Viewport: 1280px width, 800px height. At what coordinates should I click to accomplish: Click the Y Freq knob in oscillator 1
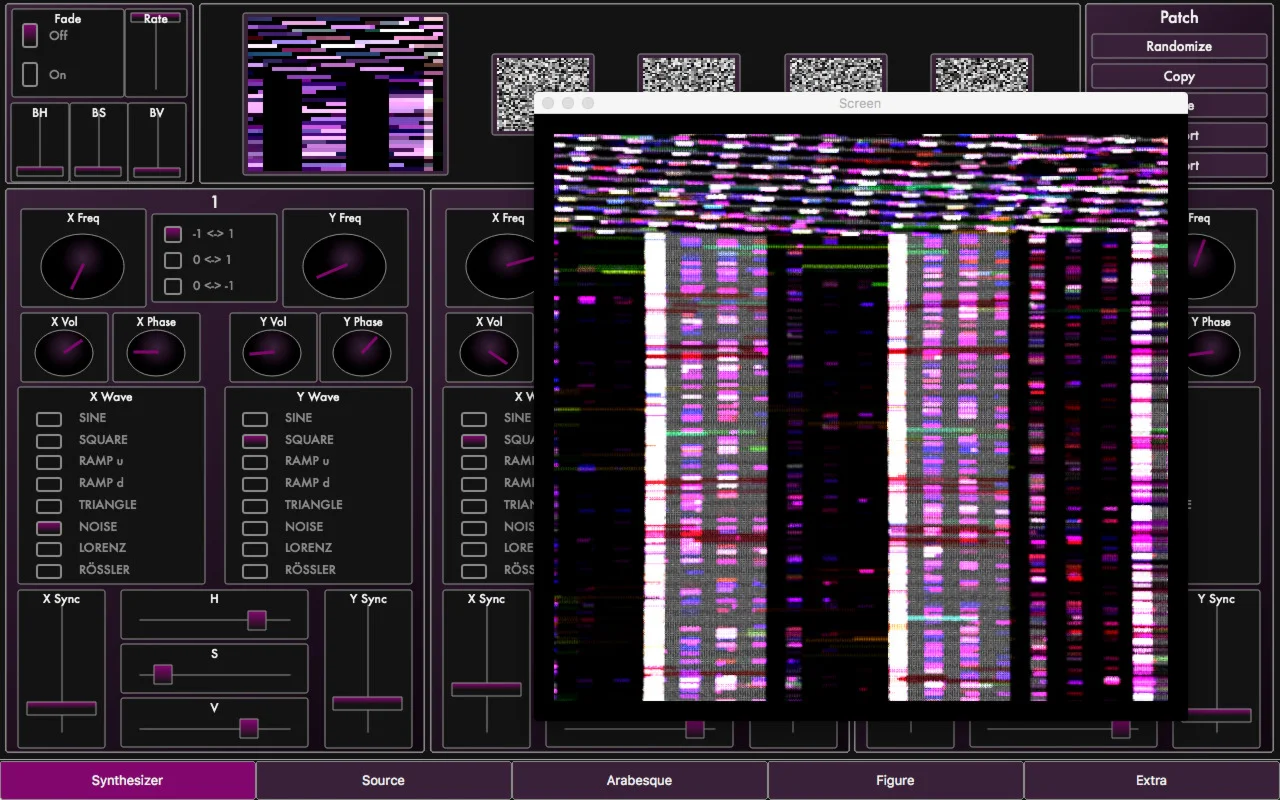(x=344, y=267)
